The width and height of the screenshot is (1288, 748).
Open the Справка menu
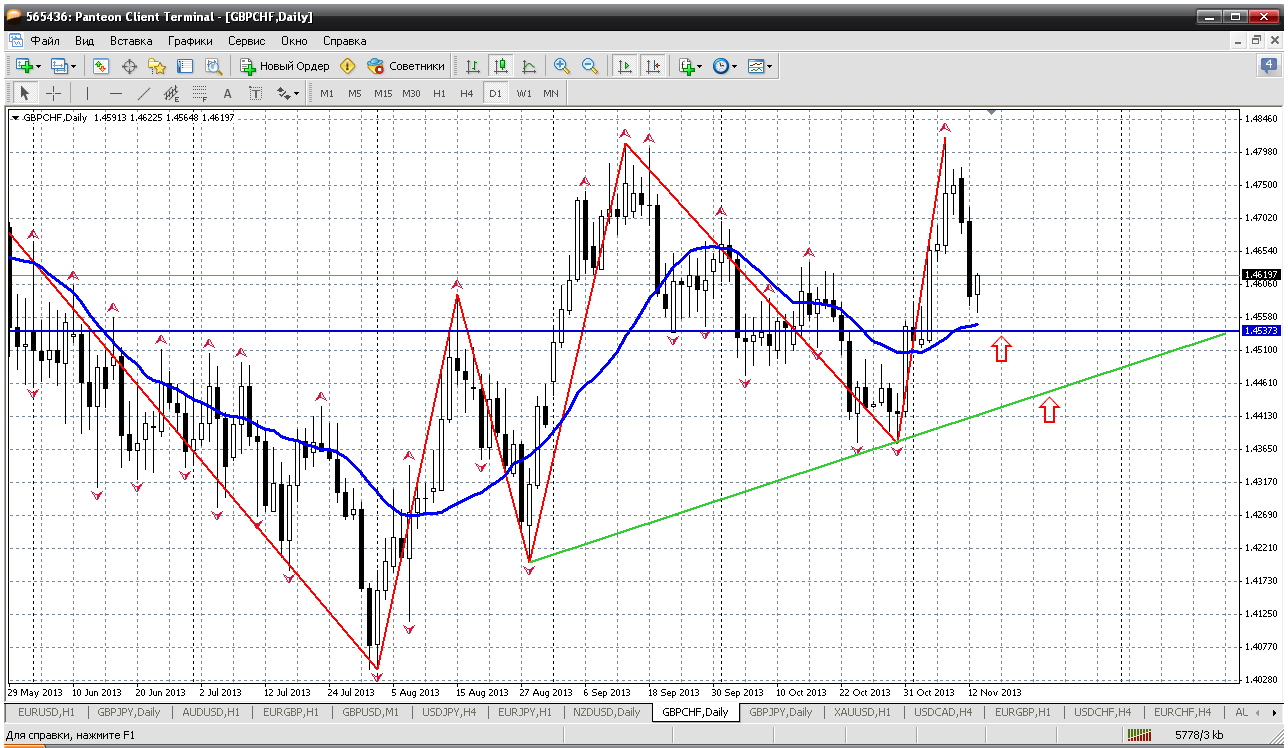pyautogui.click(x=344, y=41)
